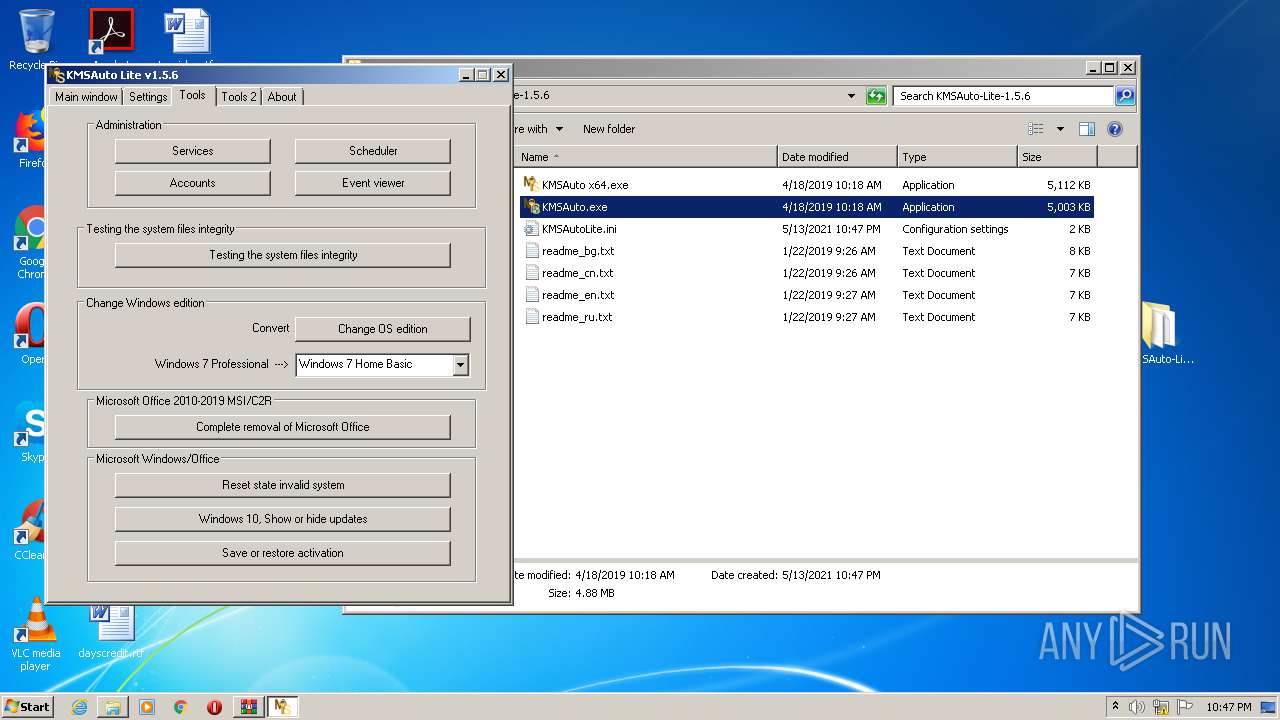Click the 5/13/2021 10:47 PM date cell

coord(832,229)
